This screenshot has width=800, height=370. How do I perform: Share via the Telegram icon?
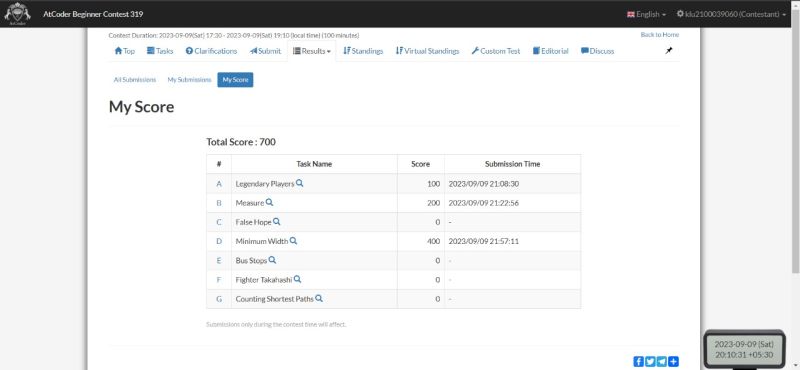click(x=662, y=361)
